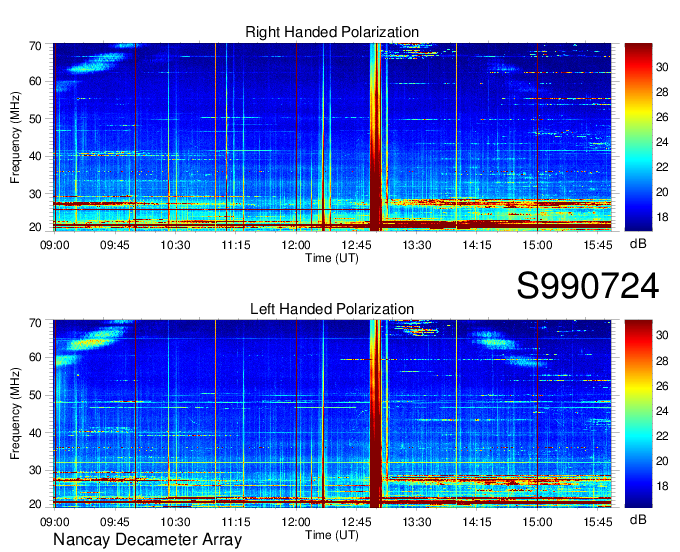Click the 11:15 tick under Left Handed plot
This screenshot has width=680, height=552.
point(235,522)
